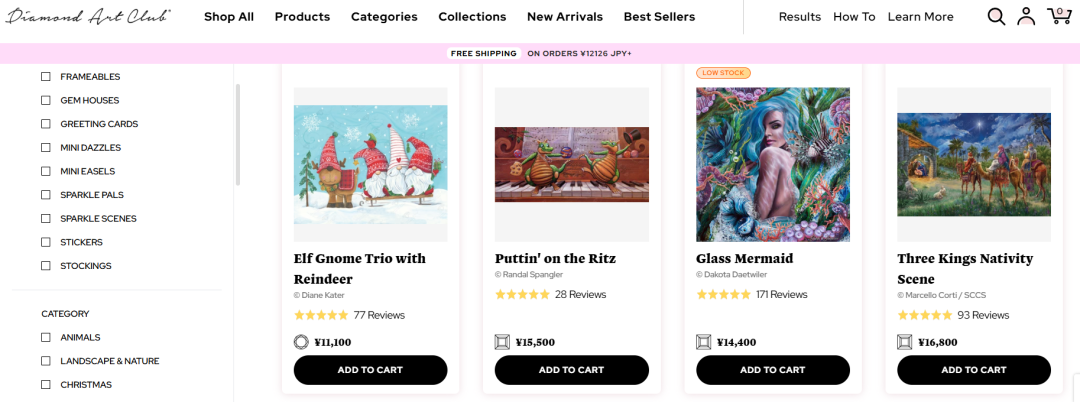Enable the Sparkle Pals filter

tap(46, 195)
